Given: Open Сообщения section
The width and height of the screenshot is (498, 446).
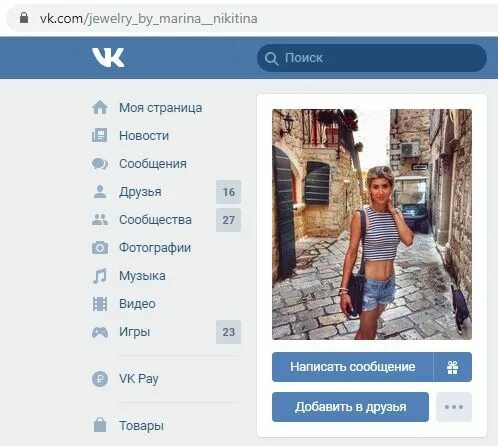Looking at the screenshot, I should tap(153, 164).
